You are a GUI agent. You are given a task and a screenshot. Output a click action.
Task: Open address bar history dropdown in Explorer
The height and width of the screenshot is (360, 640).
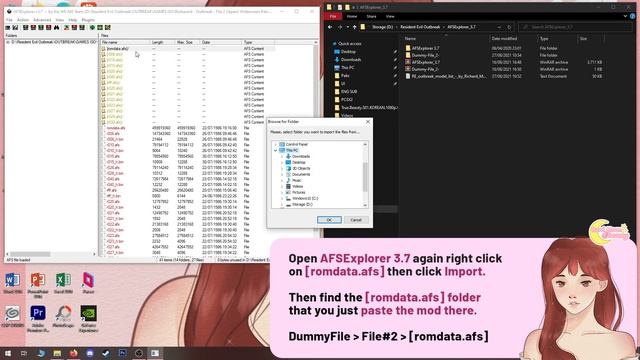499,27
